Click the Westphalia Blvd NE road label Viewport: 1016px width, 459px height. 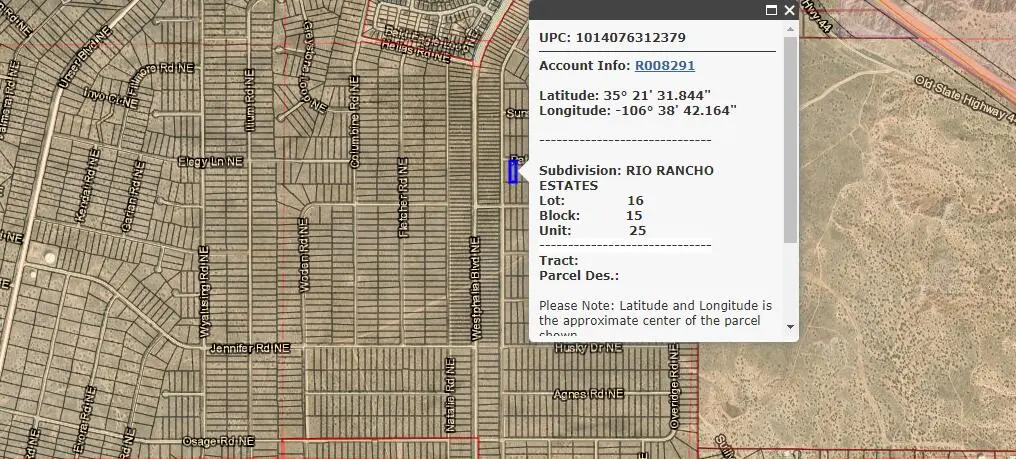coord(476,288)
